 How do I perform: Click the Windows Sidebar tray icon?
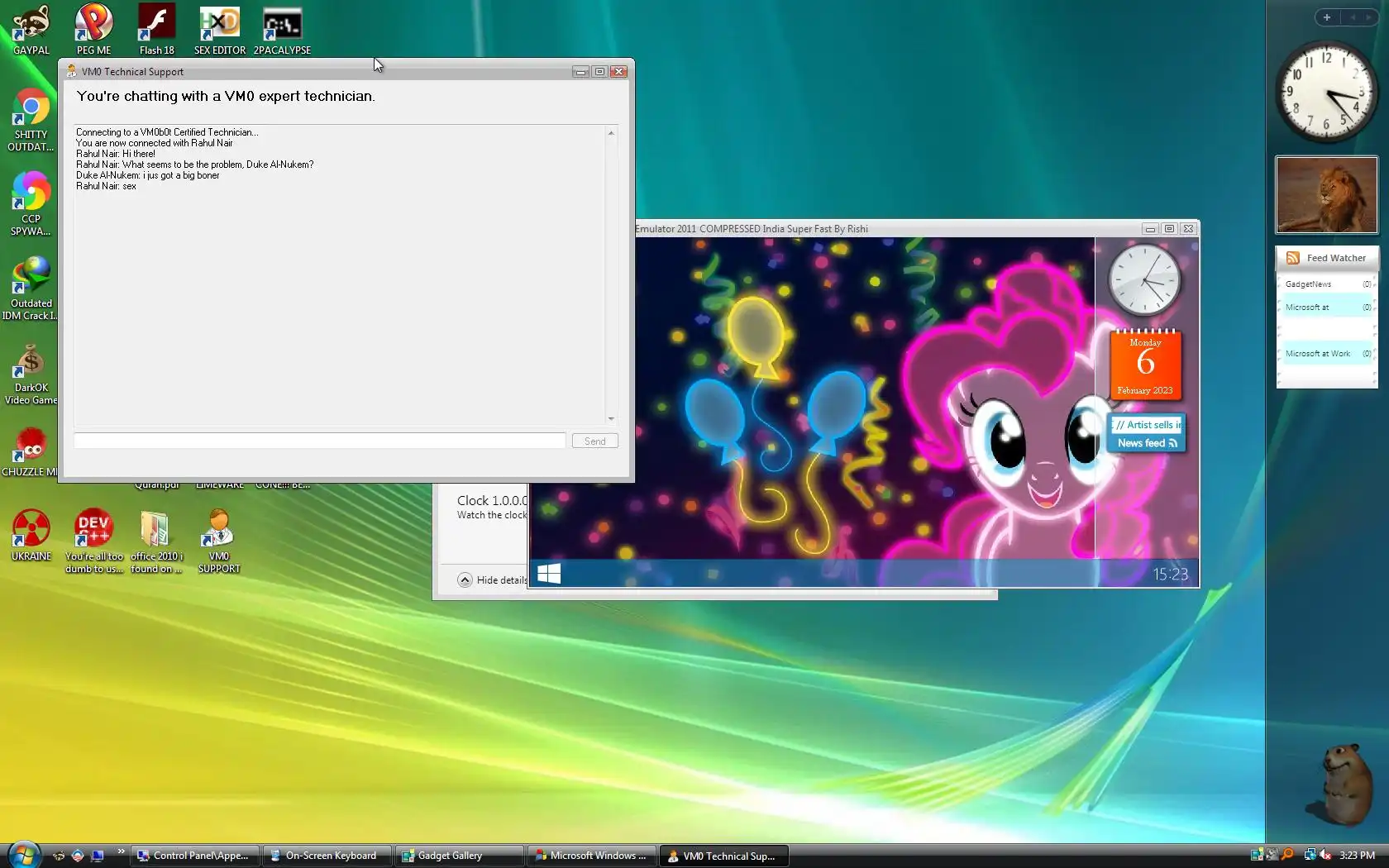point(1257,855)
